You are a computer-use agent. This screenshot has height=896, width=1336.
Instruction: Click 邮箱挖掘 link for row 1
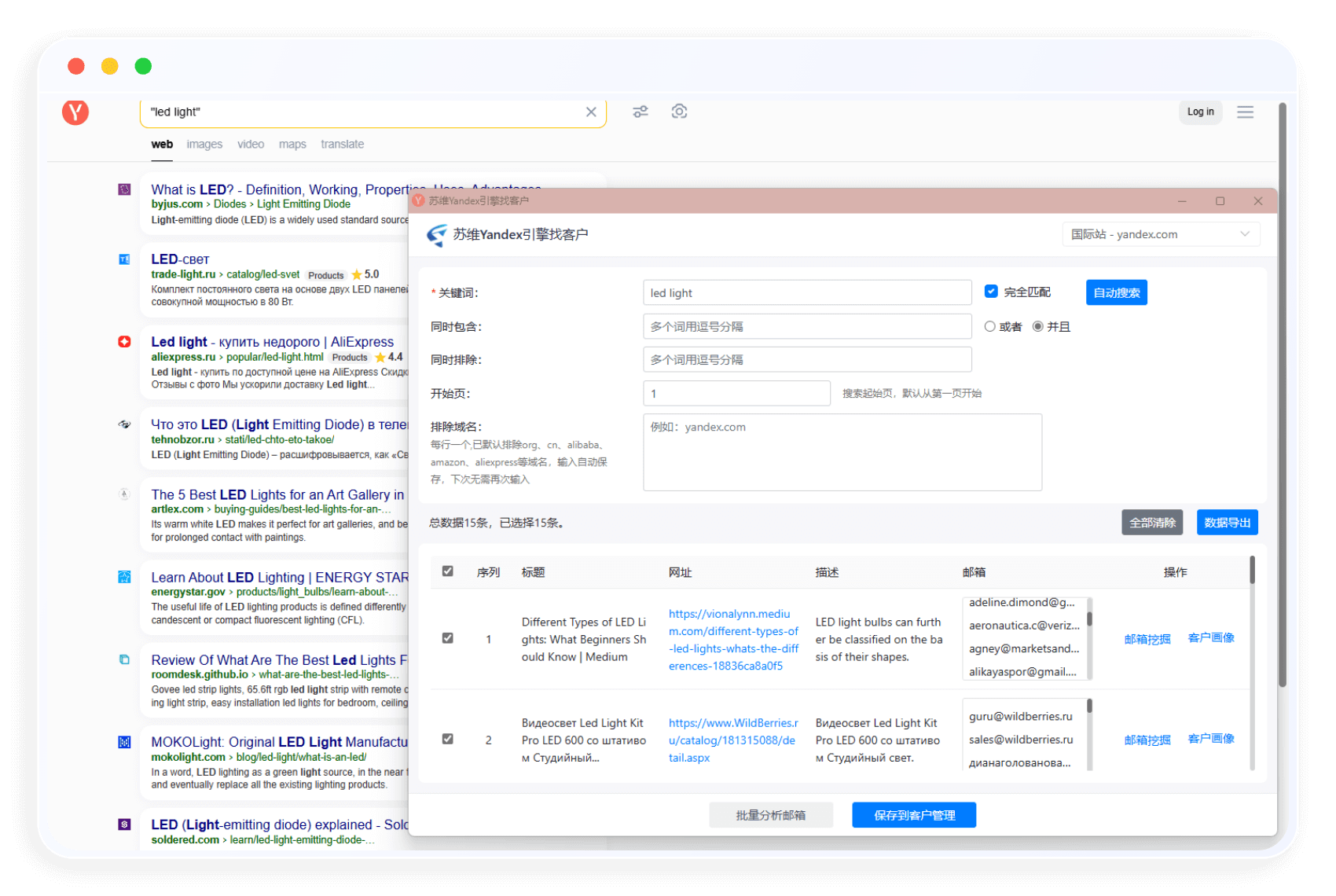[1147, 639]
